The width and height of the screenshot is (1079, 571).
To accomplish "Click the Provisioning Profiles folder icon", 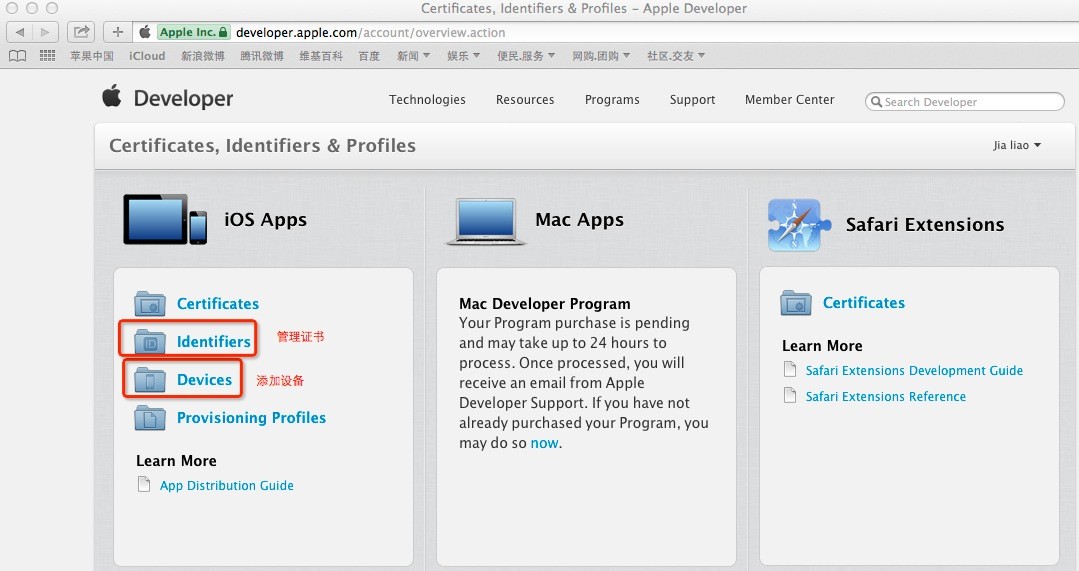I will point(149,418).
